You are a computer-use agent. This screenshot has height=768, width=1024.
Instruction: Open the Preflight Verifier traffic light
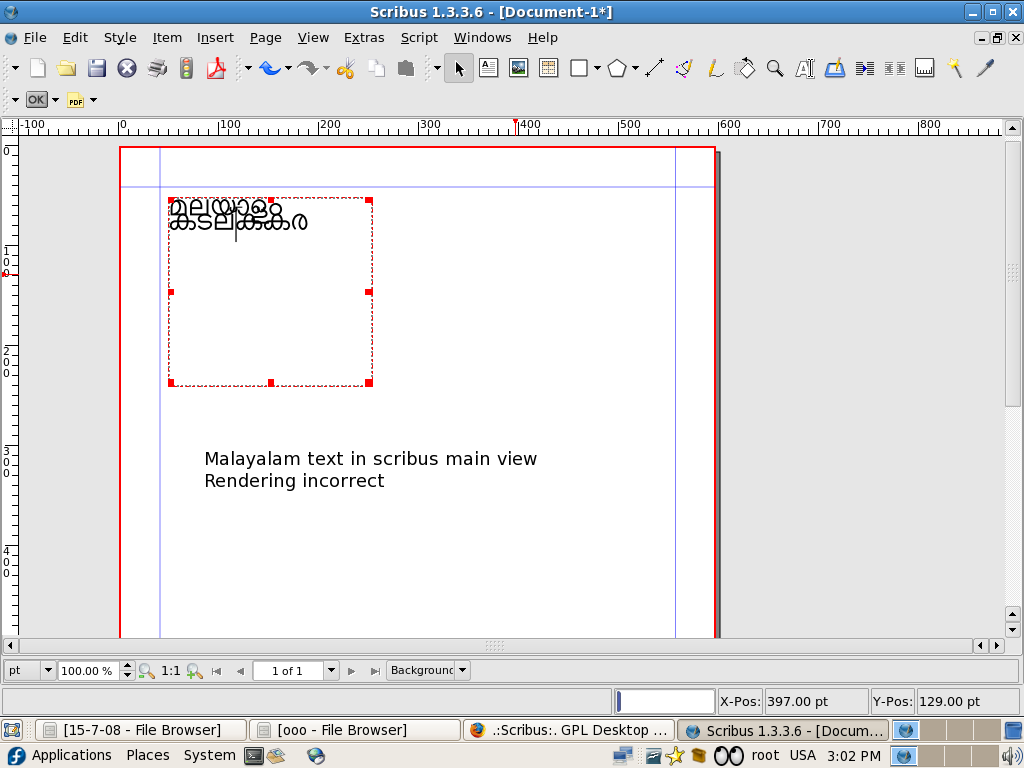coord(186,68)
